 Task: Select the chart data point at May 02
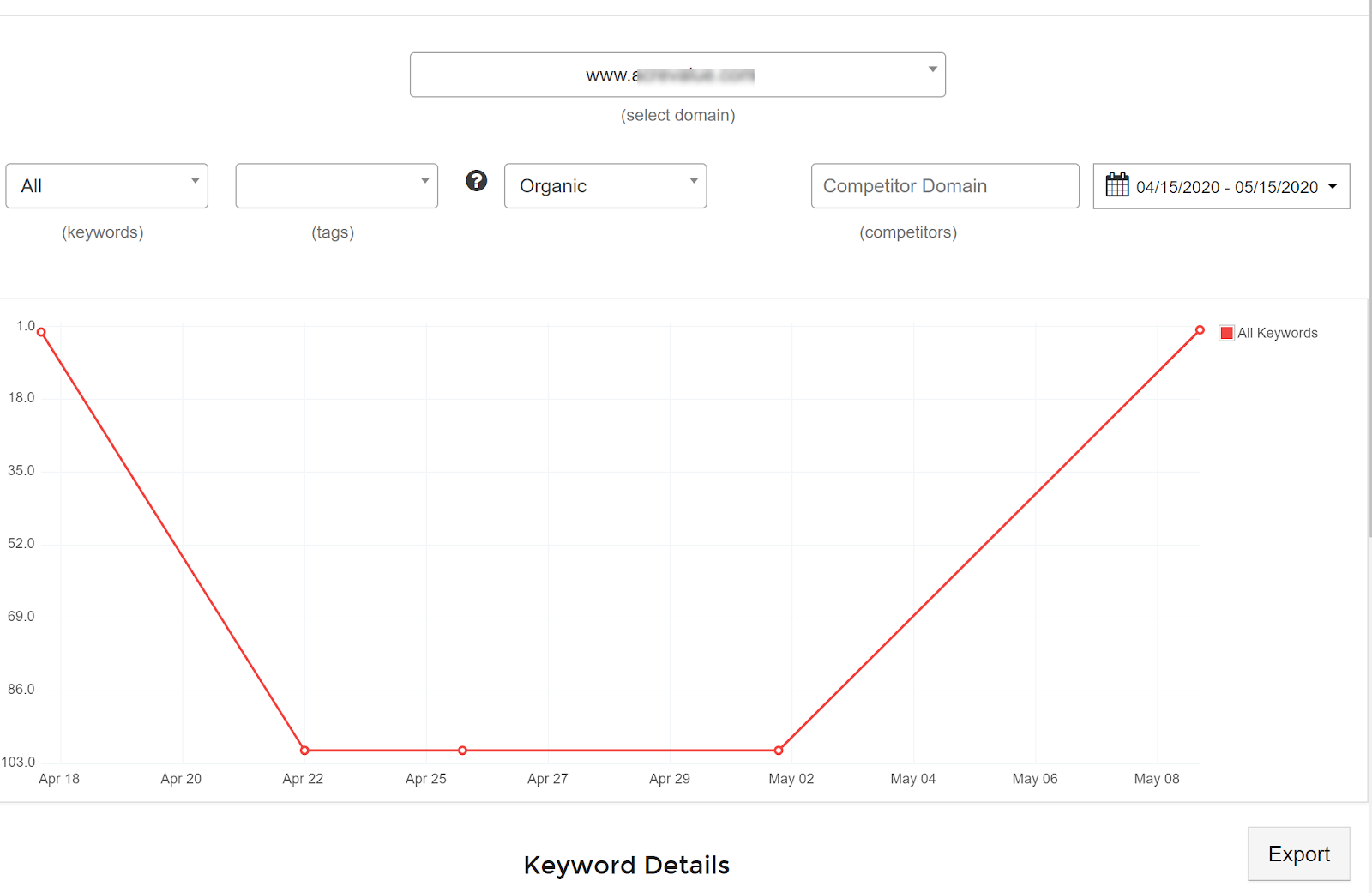click(779, 751)
